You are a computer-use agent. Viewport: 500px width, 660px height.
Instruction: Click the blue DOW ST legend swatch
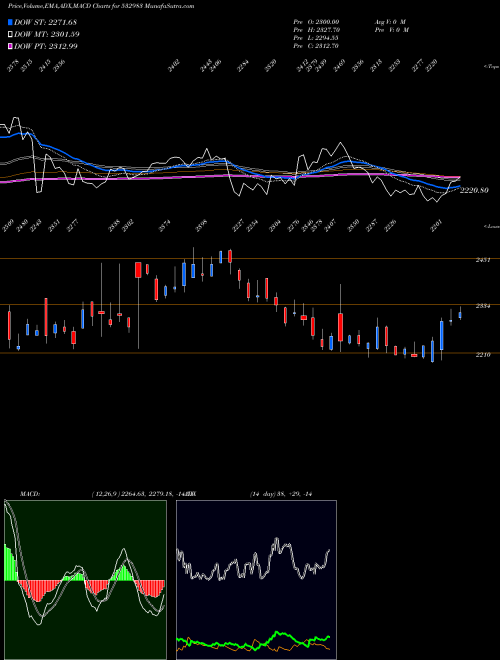coord(10,22)
